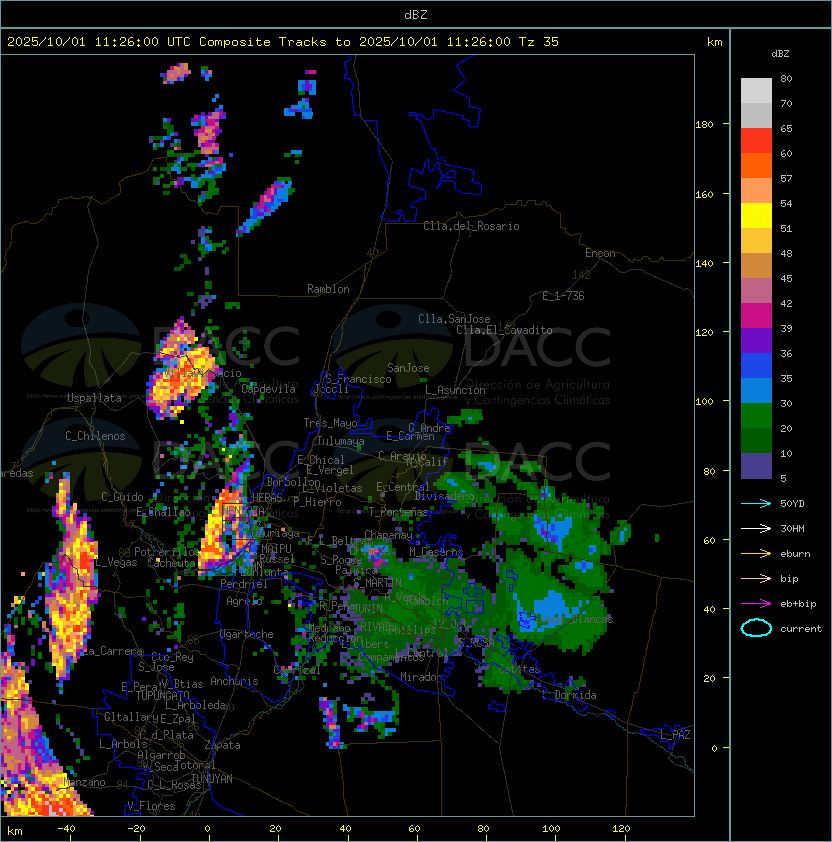
Task: Select the royal blue swatch in dBZ scale
Action: 756,366
